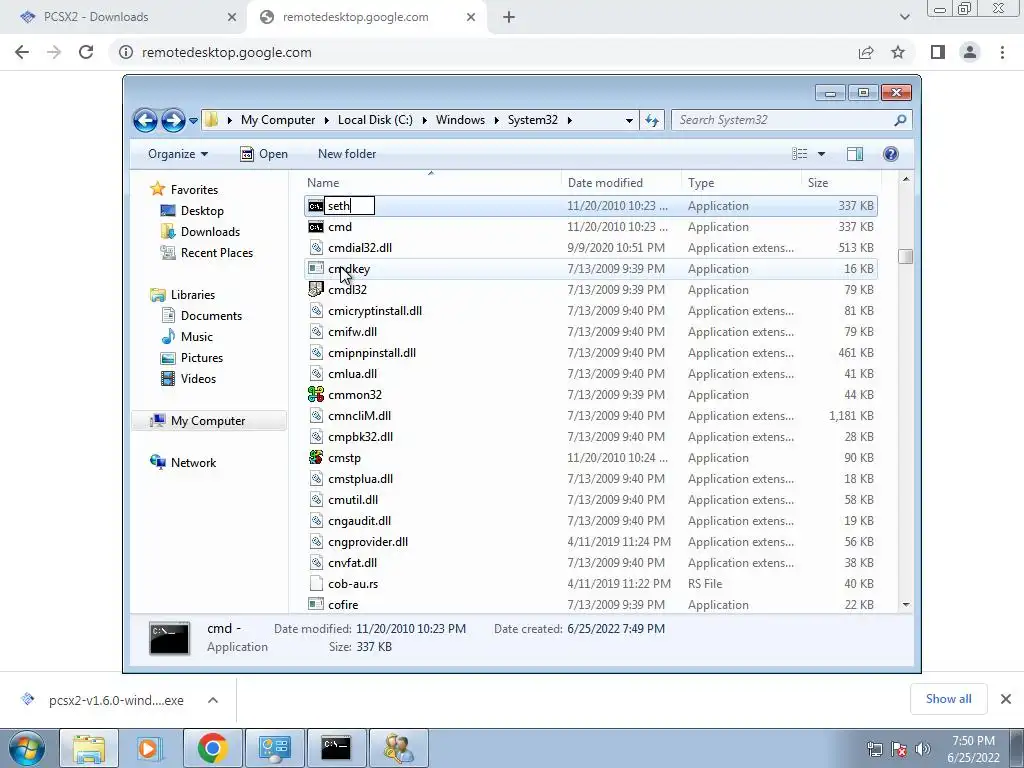This screenshot has height=768, width=1024.
Task: Expand the arrow after System32 breadcrumb
Action: click(569, 120)
